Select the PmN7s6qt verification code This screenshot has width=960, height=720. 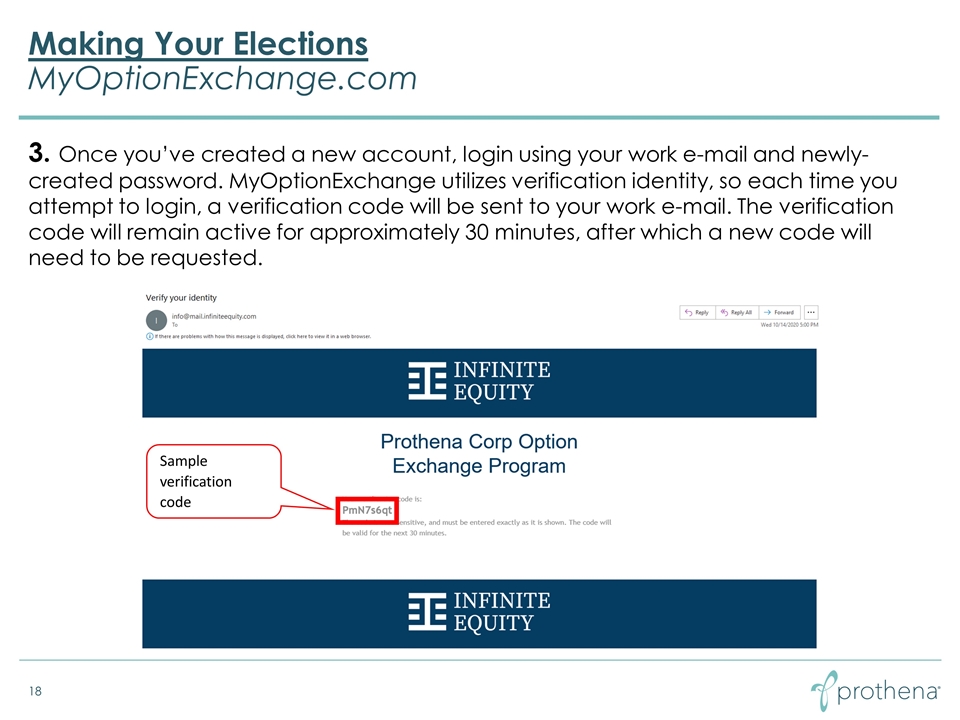(368, 512)
